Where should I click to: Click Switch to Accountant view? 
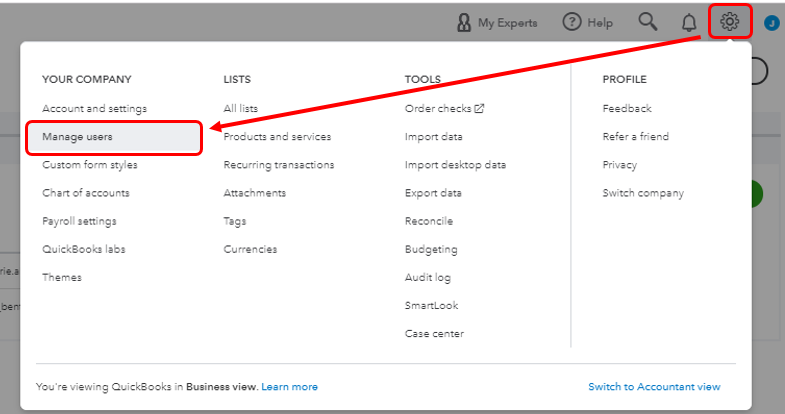click(x=654, y=386)
